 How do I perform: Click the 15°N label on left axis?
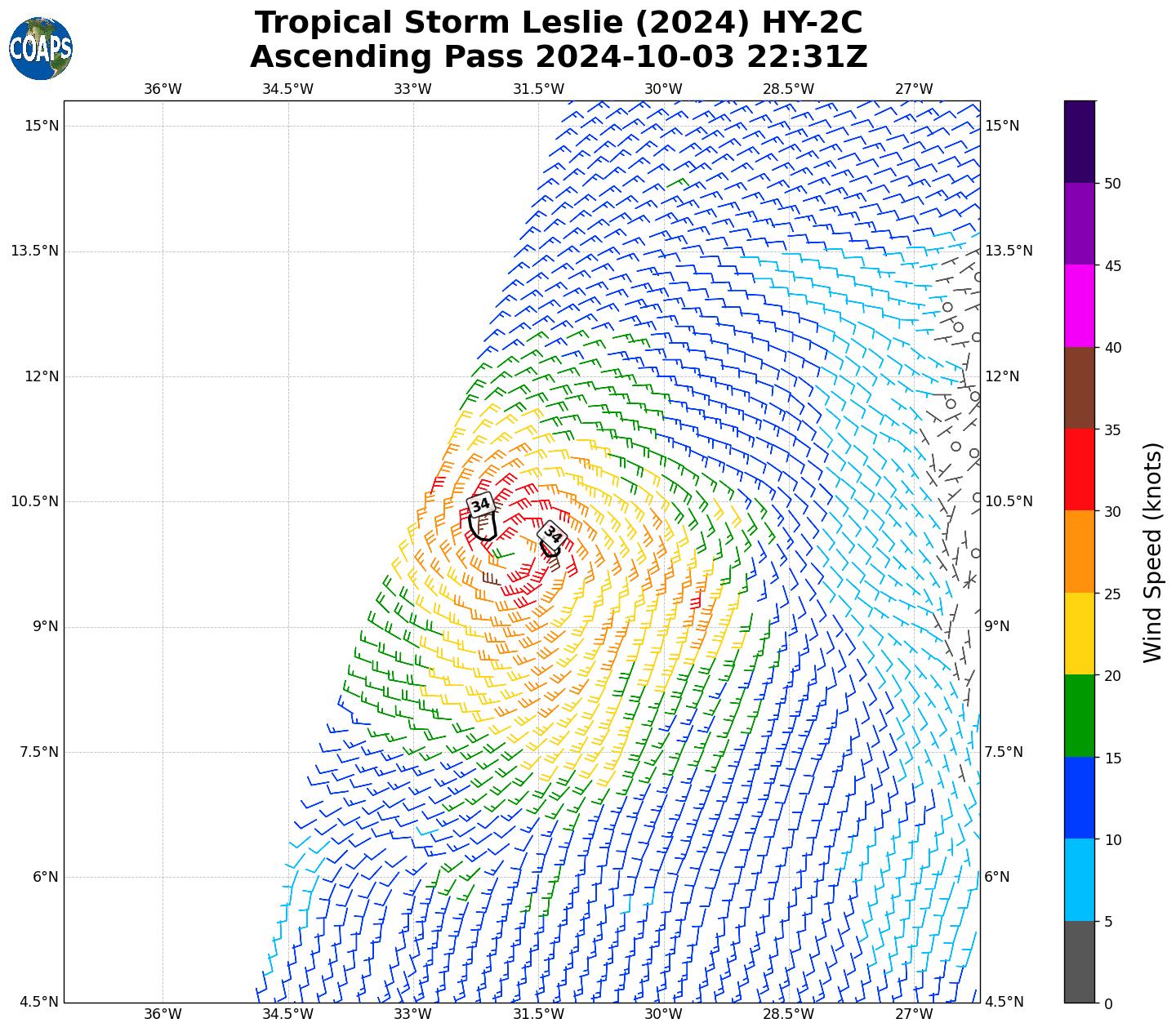pyautogui.click(x=41, y=126)
